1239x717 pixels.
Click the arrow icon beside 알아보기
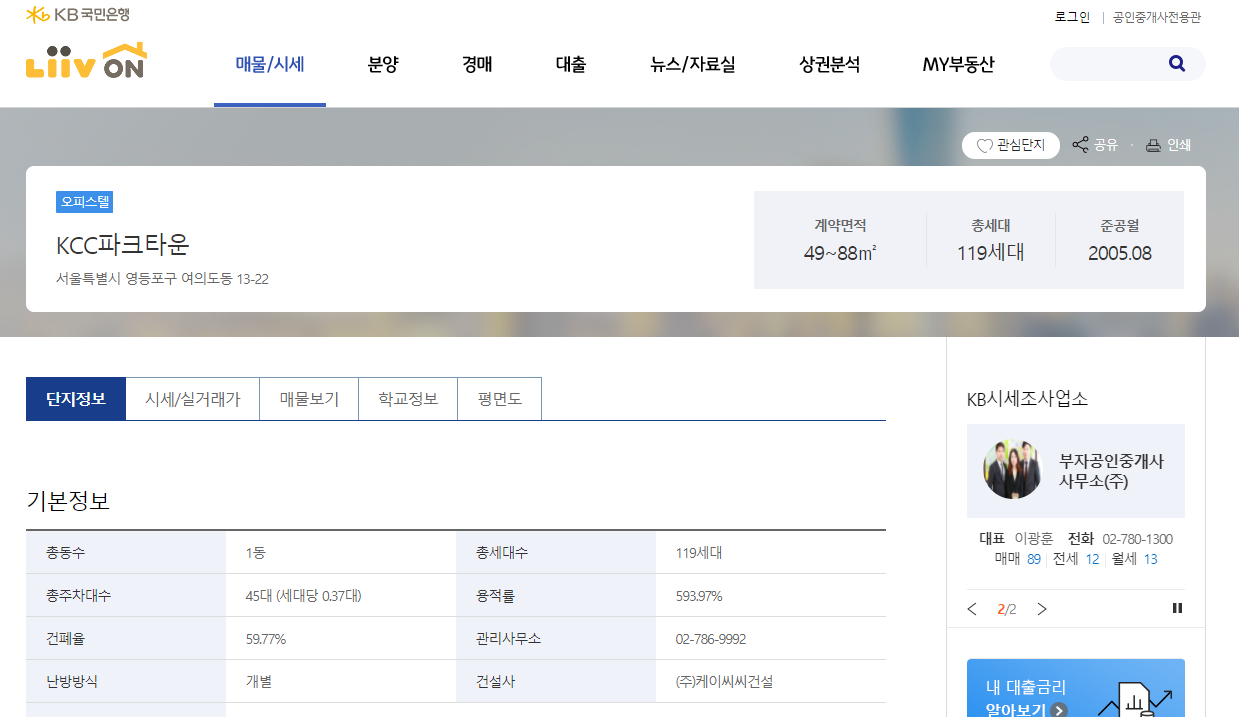click(x=1059, y=711)
